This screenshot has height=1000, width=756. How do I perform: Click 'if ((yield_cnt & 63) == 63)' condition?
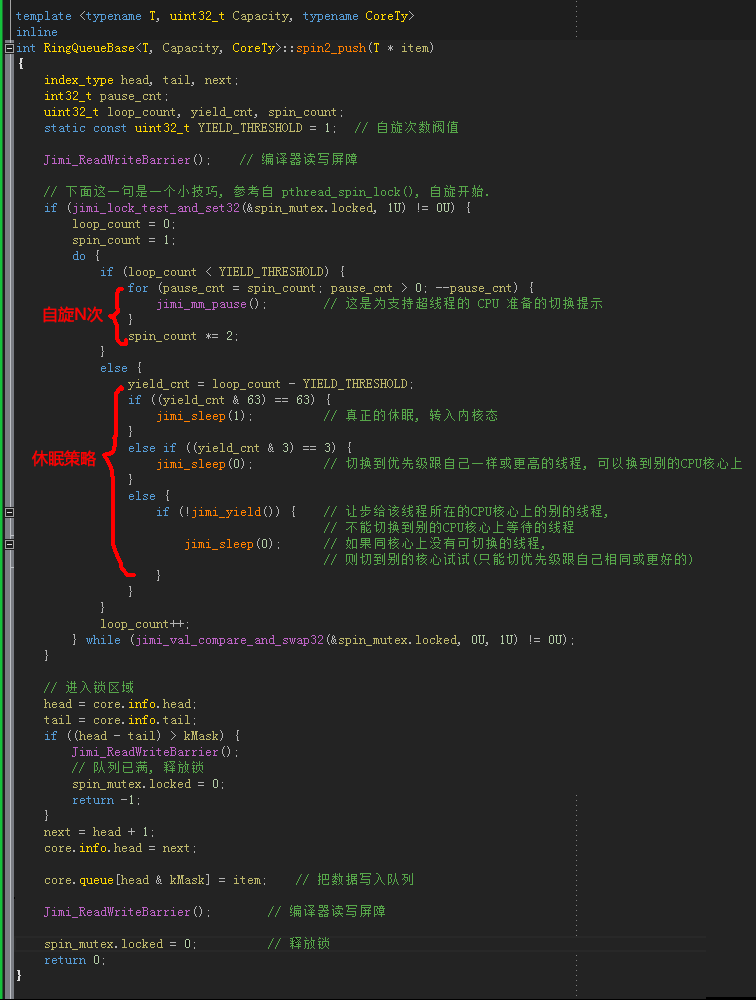click(x=221, y=400)
